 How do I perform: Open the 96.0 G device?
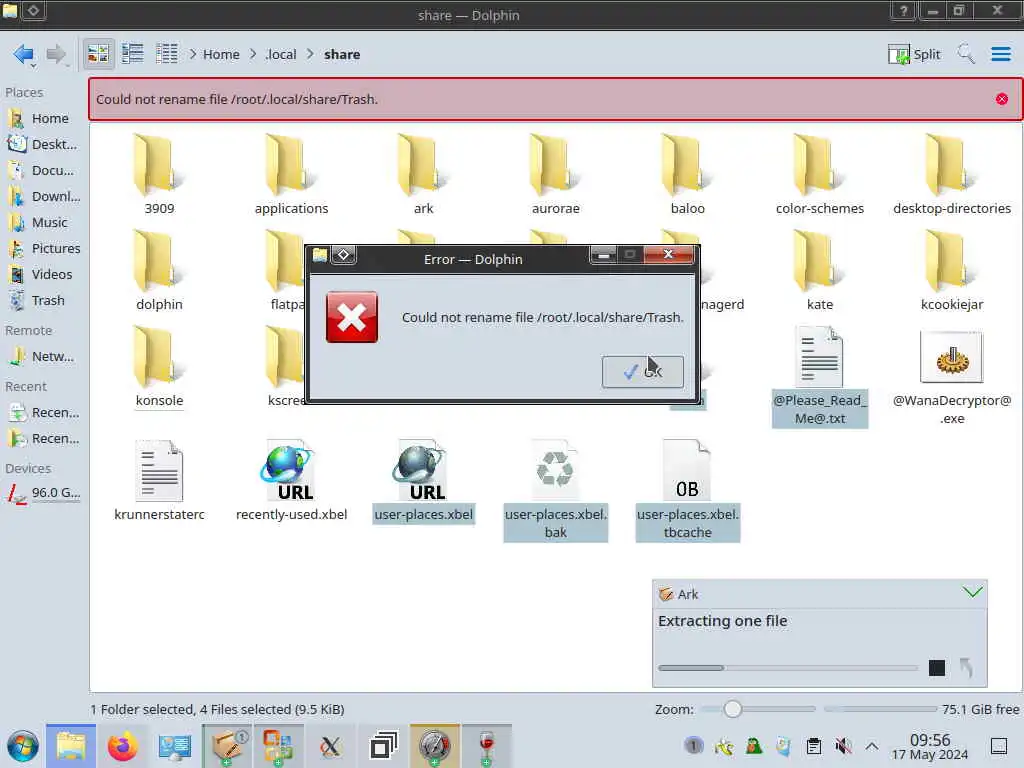43,493
